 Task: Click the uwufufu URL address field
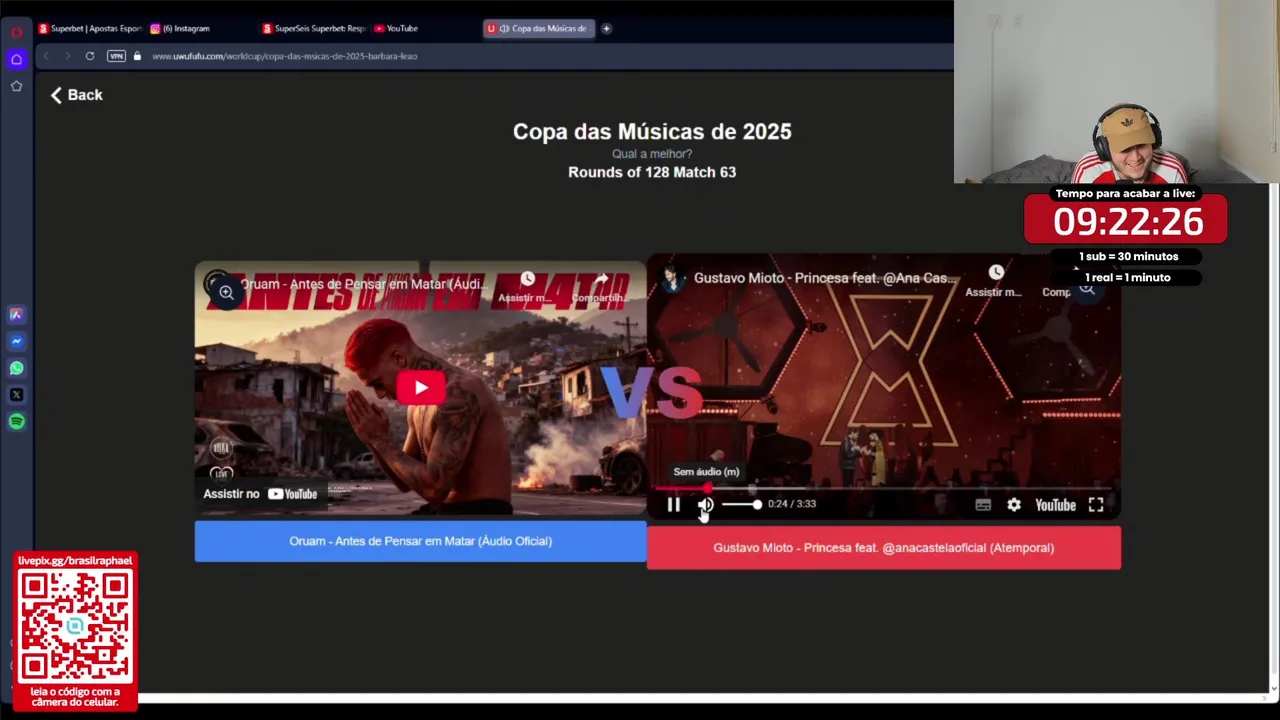pos(284,56)
